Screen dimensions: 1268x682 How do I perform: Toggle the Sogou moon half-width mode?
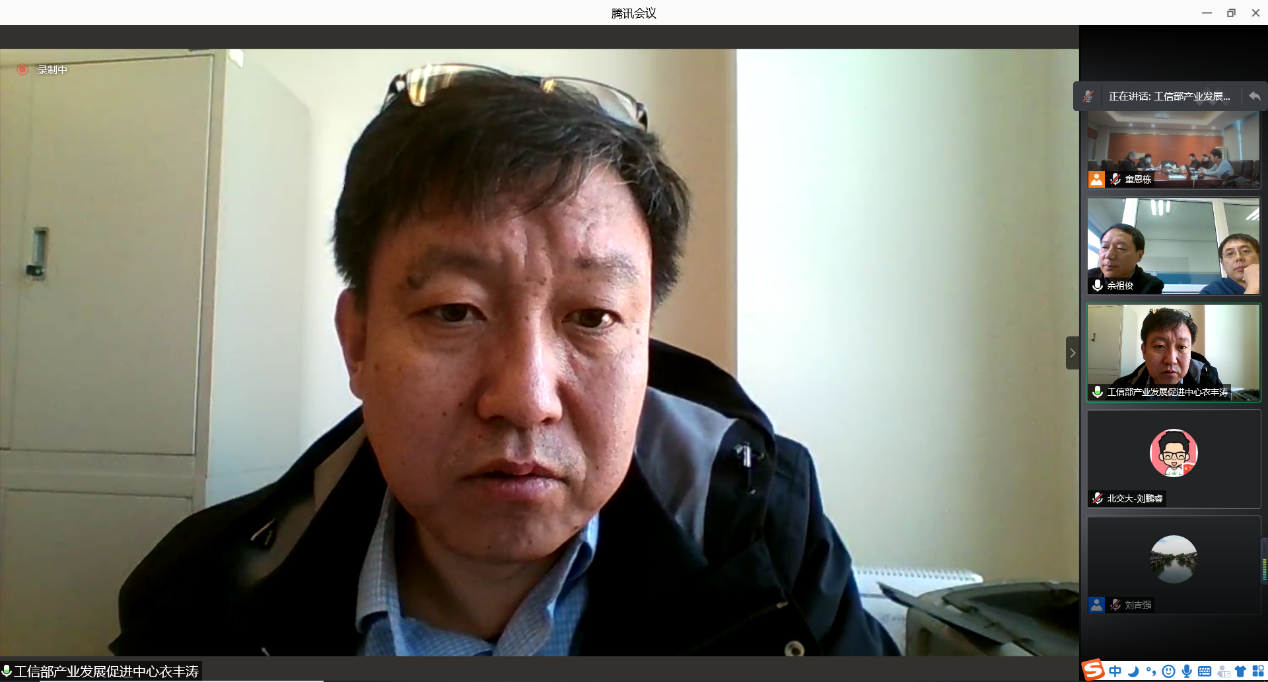[x=1133, y=671]
